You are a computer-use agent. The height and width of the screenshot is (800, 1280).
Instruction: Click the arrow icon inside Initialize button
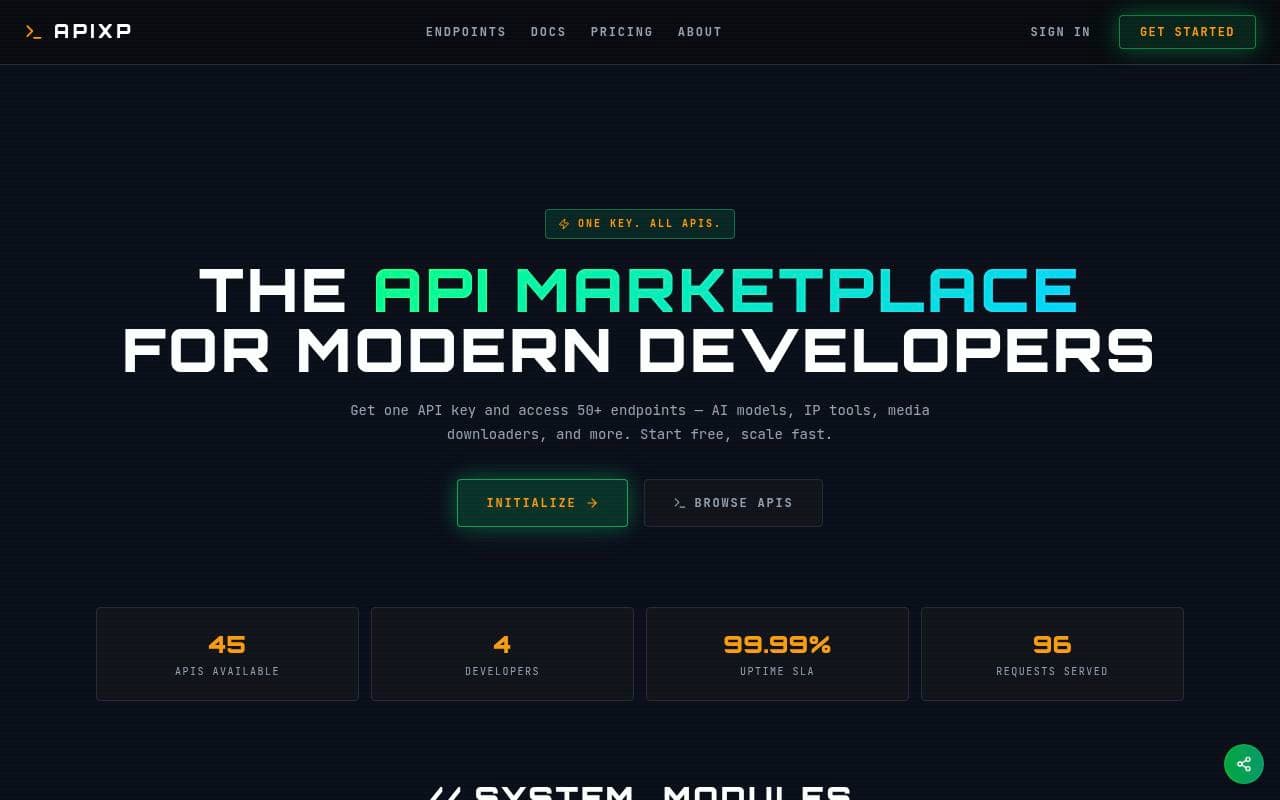click(592, 503)
